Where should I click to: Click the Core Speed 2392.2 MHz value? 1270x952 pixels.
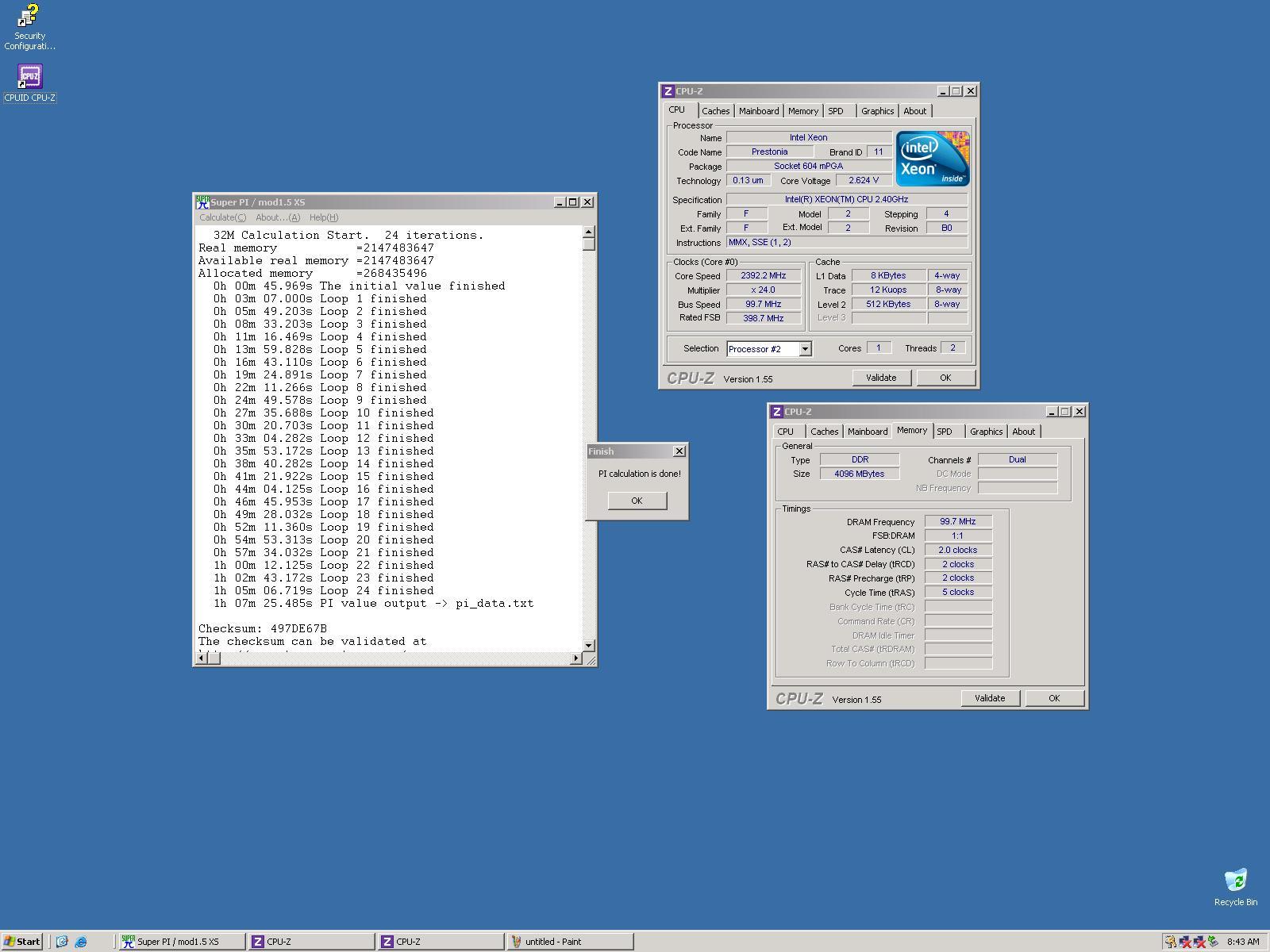point(764,276)
